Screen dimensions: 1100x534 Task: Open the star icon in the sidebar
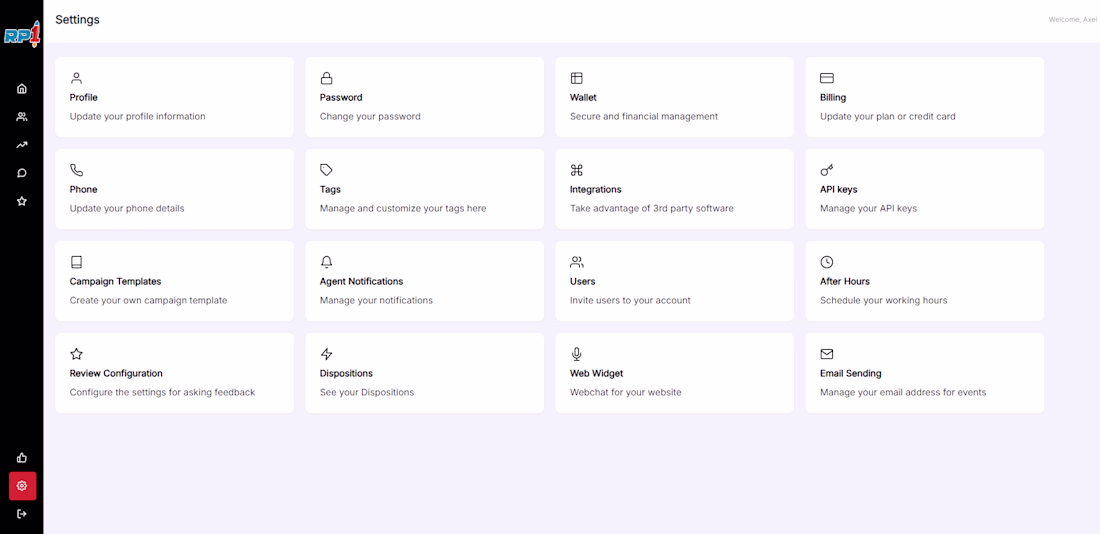22,201
